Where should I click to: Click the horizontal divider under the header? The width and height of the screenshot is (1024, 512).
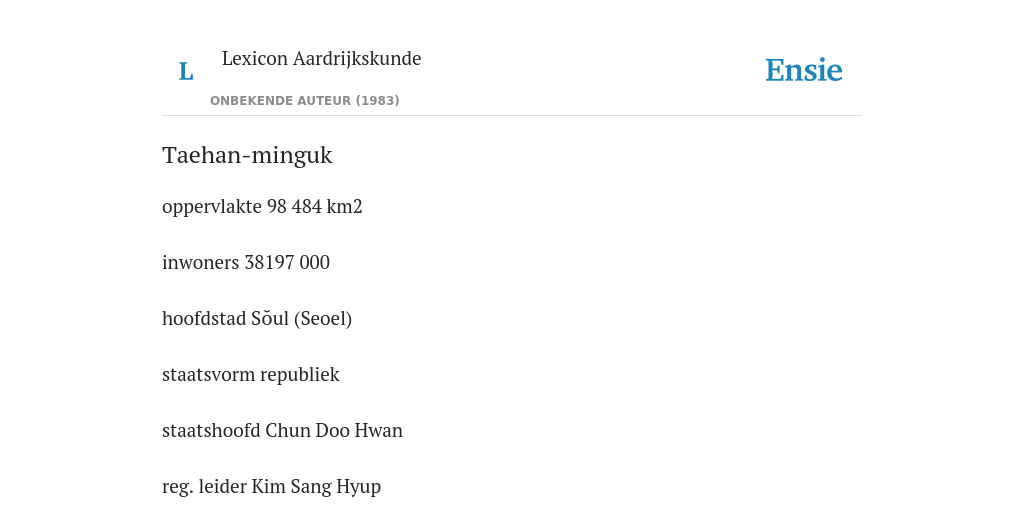(x=512, y=116)
